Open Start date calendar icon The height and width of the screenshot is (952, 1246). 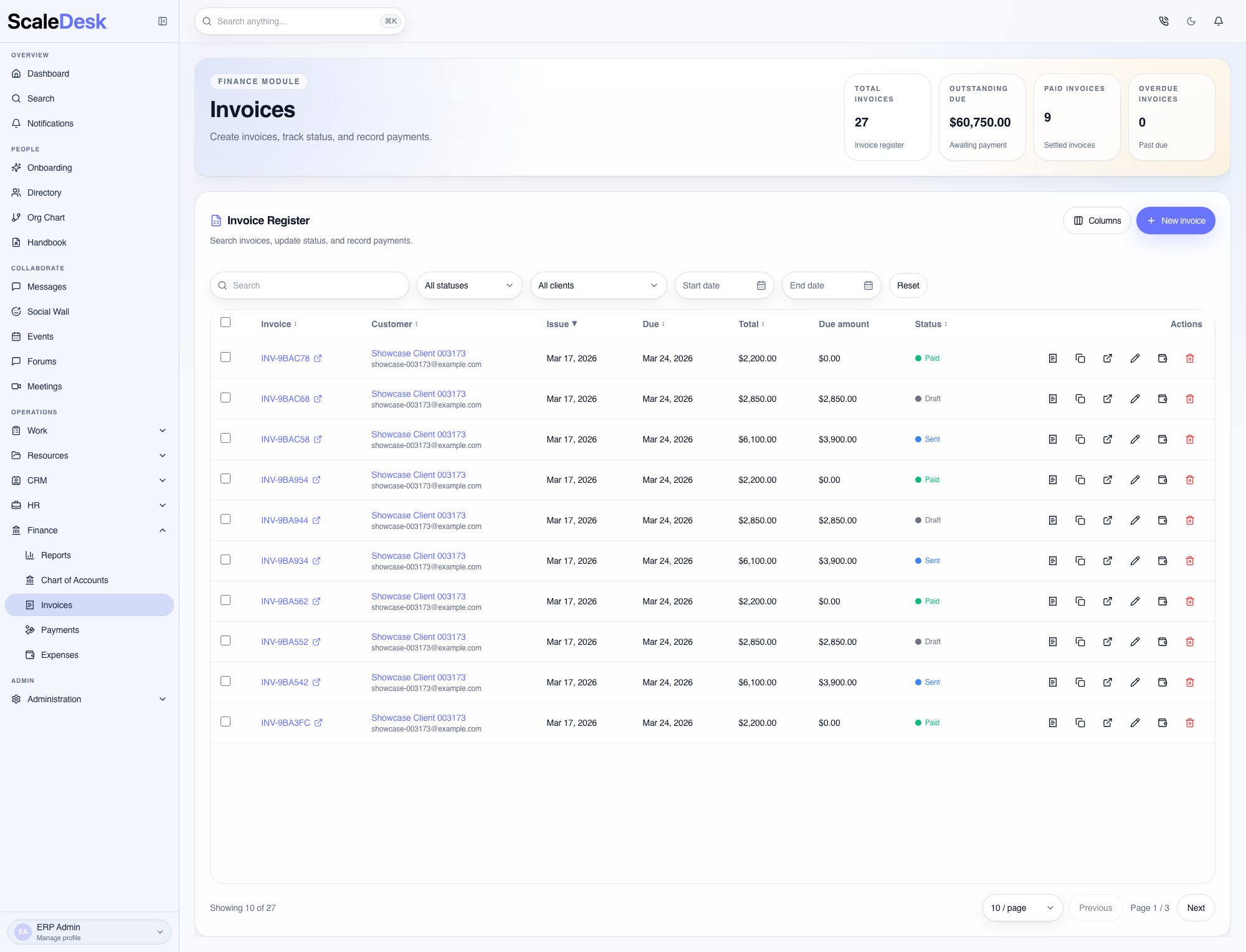pyautogui.click(x=761, y=285)
